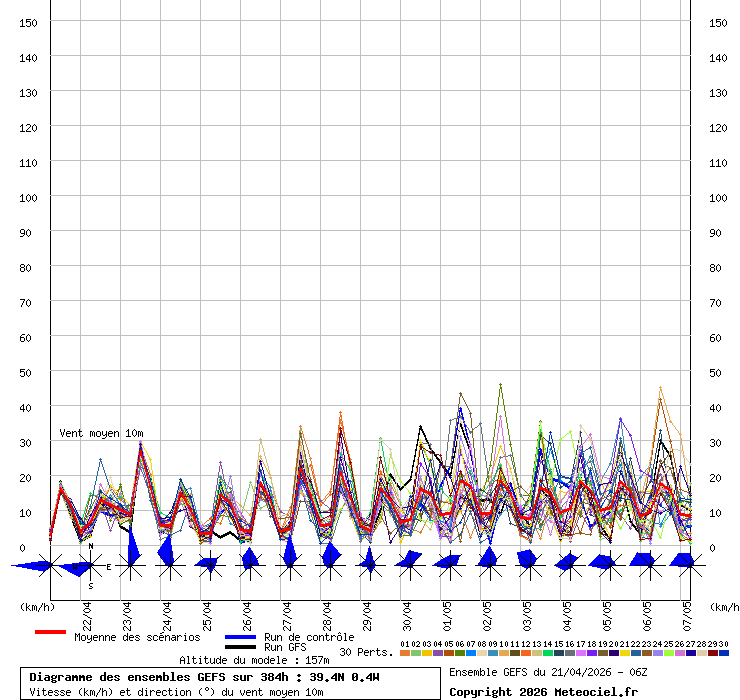Click the Vent moyen 10m chart label
This screenshot has height=700, width=740.
101,433
